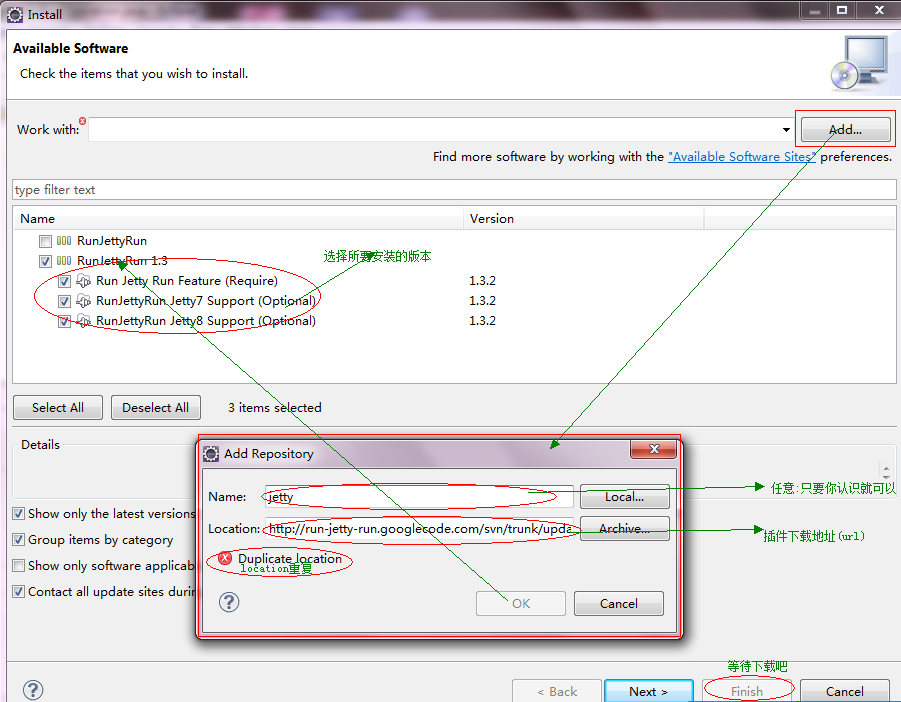The image size is (901, 702).
Task: Click the Install window title icon
Action: click(15, 14)
